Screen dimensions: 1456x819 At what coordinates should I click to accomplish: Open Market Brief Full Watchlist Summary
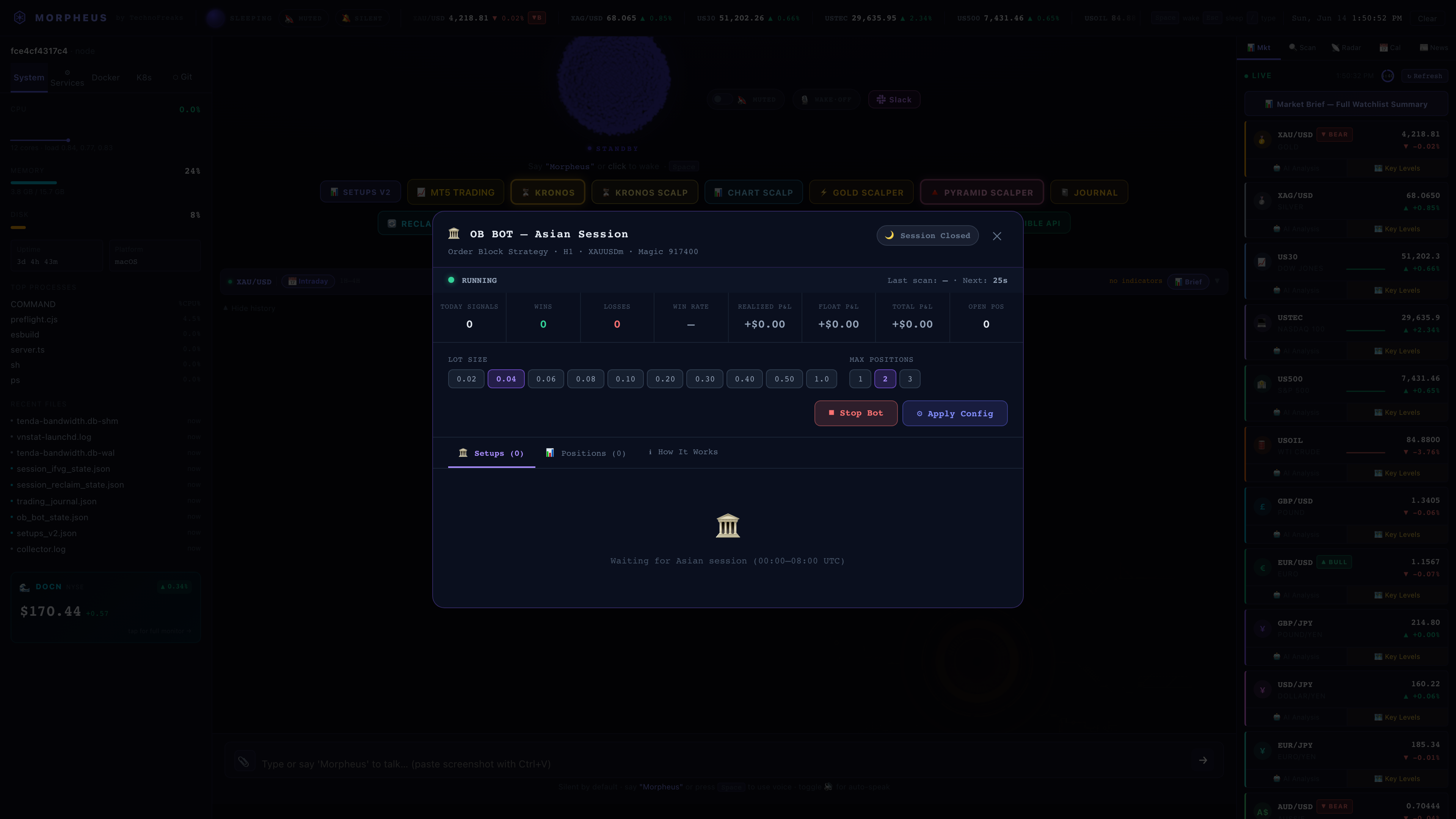(1346, 104)
